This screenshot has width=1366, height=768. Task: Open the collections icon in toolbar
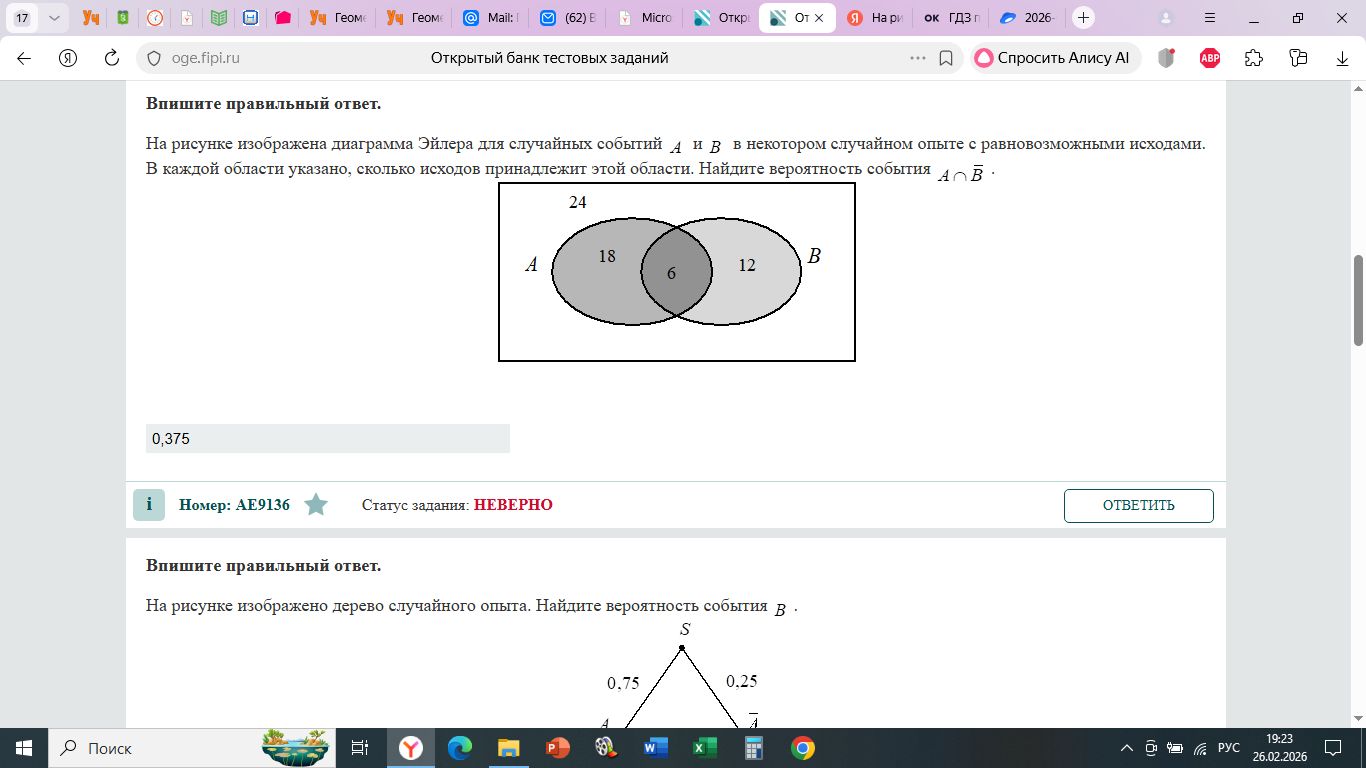pos(1298,58)
